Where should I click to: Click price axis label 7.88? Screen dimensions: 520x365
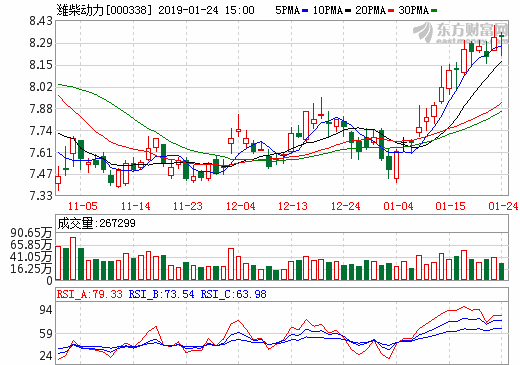(41, 109)
